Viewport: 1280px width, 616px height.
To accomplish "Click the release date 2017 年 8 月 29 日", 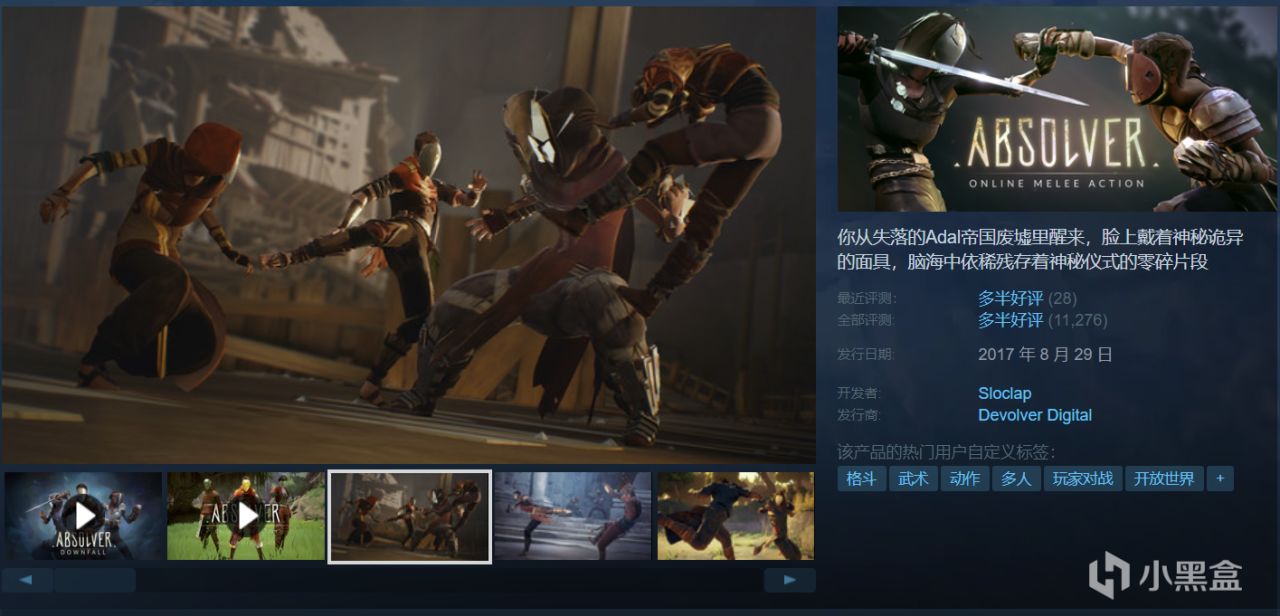I will click(1045, 354).
